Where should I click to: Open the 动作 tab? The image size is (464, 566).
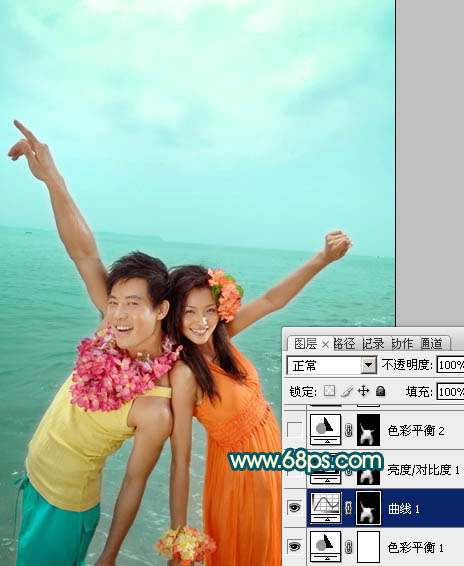402,344
